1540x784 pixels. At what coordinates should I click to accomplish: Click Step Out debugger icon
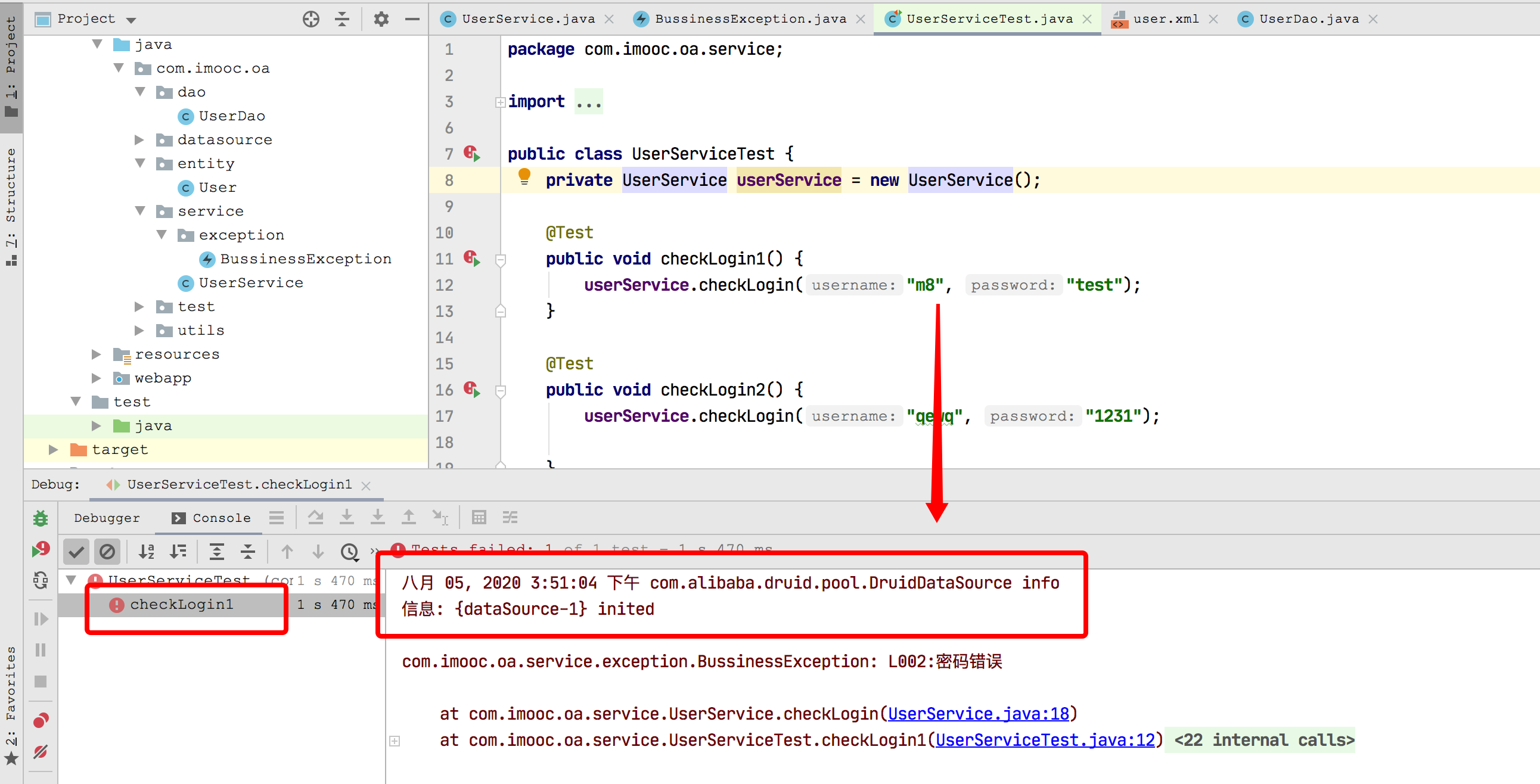click(409, 518)
